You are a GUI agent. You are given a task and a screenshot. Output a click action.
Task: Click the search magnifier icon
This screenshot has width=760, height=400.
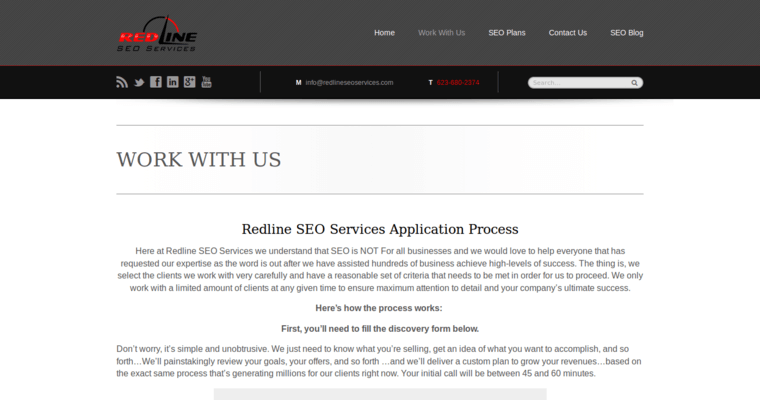634,83
